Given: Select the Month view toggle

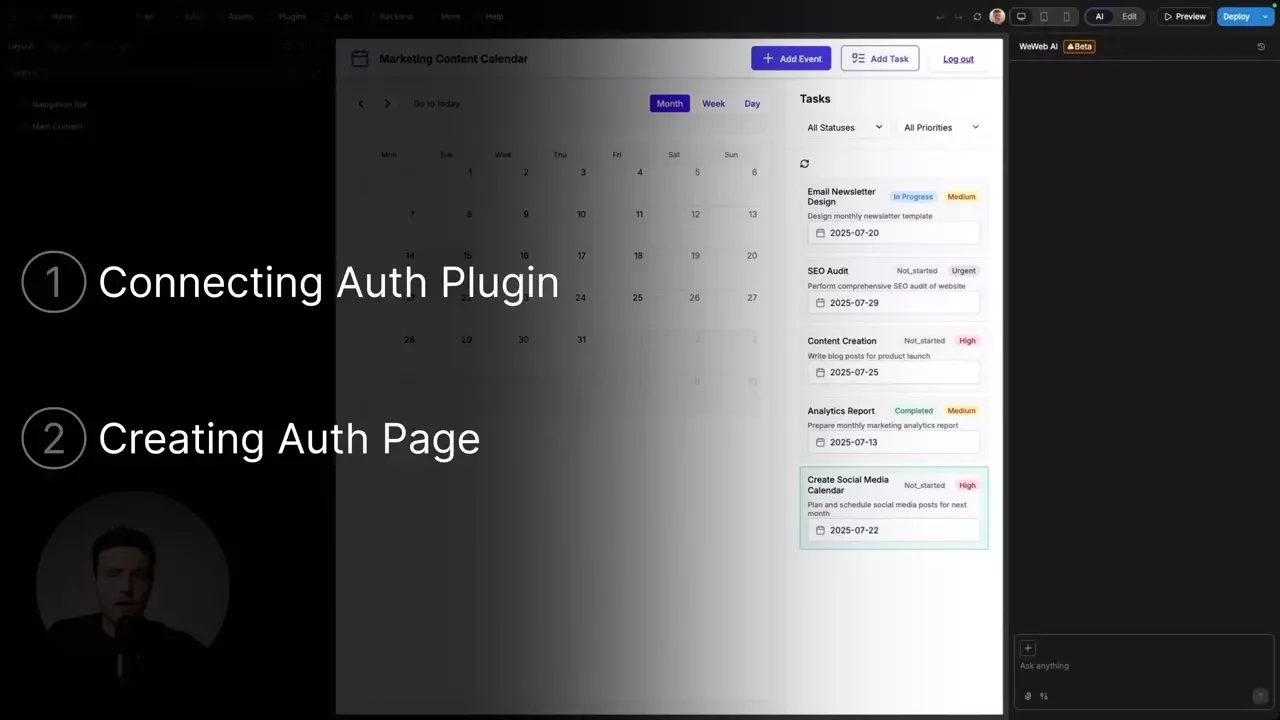Looking at the screenshot, I should (669, 103).
